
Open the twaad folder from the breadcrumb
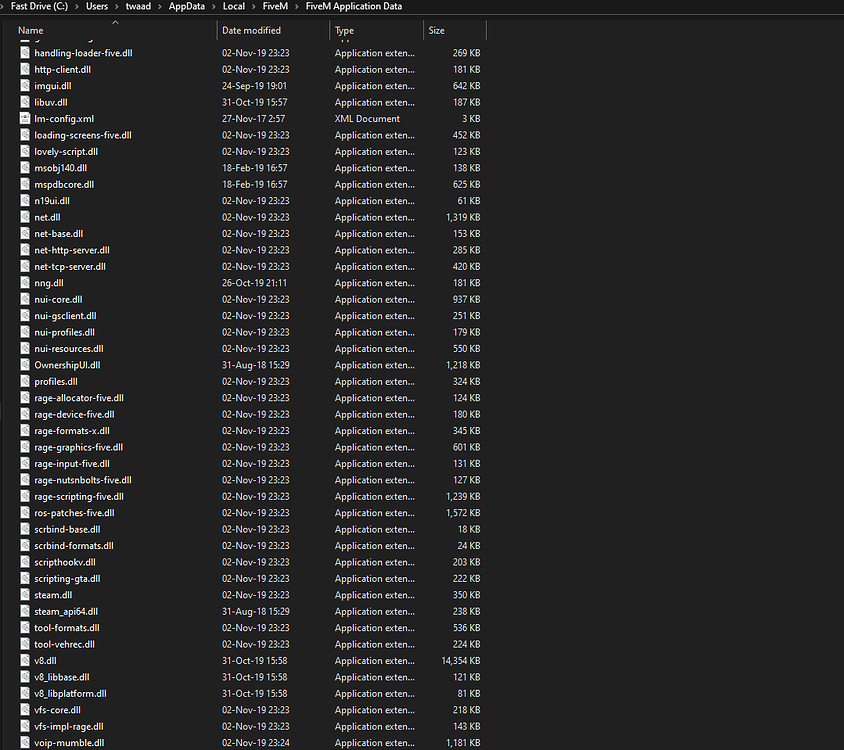pos(137,6)
